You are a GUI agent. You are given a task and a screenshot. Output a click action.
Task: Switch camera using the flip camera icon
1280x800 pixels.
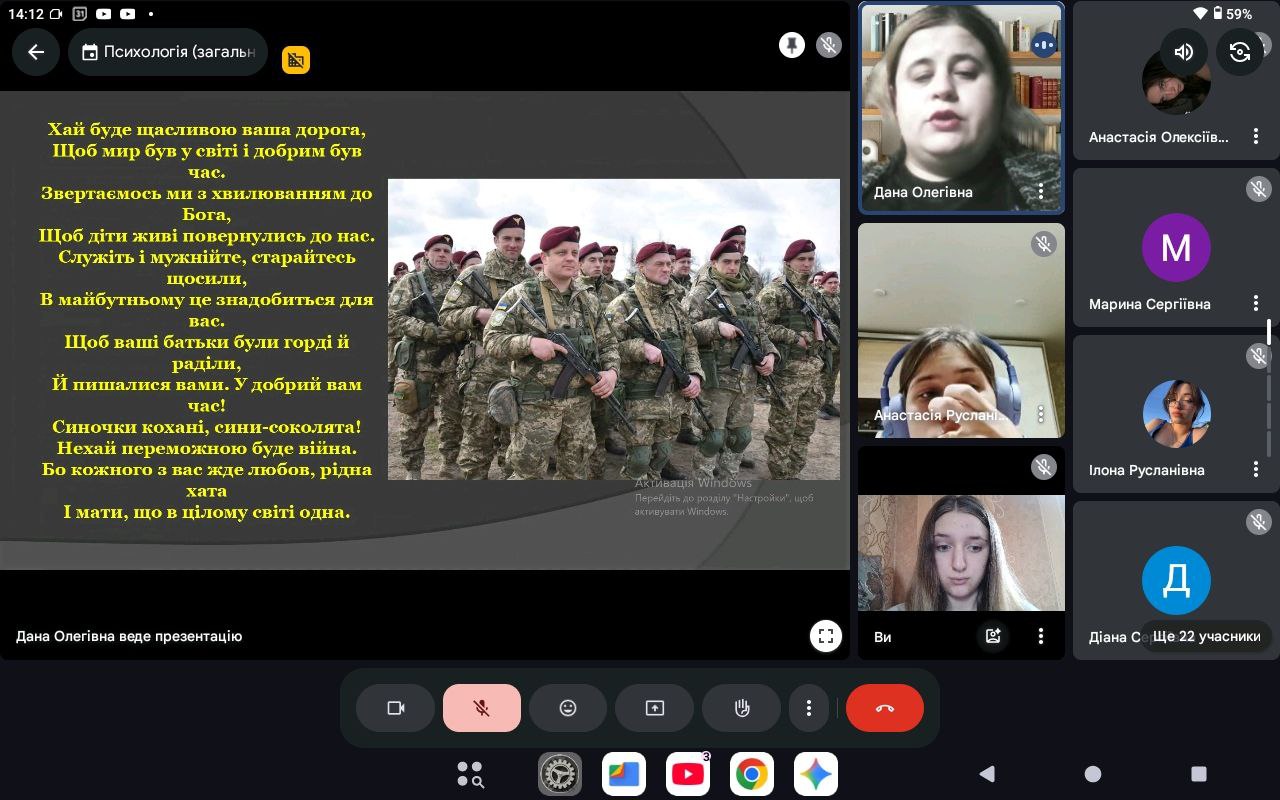pos(1240,52)
